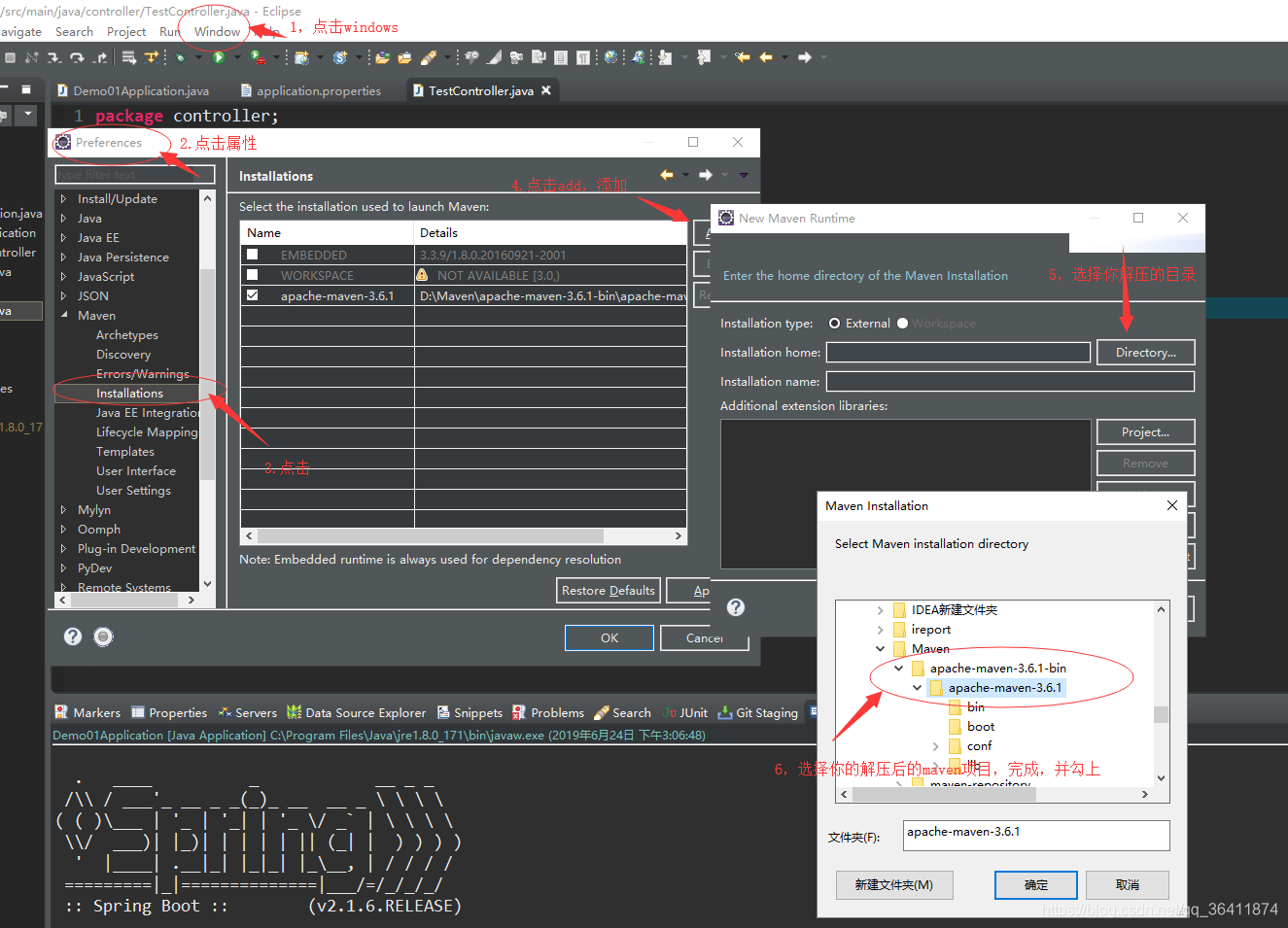This screenshot has height=928, width=1288.
Task: Open the Search menu in the menu bar
Action: (x=75, y=32)
